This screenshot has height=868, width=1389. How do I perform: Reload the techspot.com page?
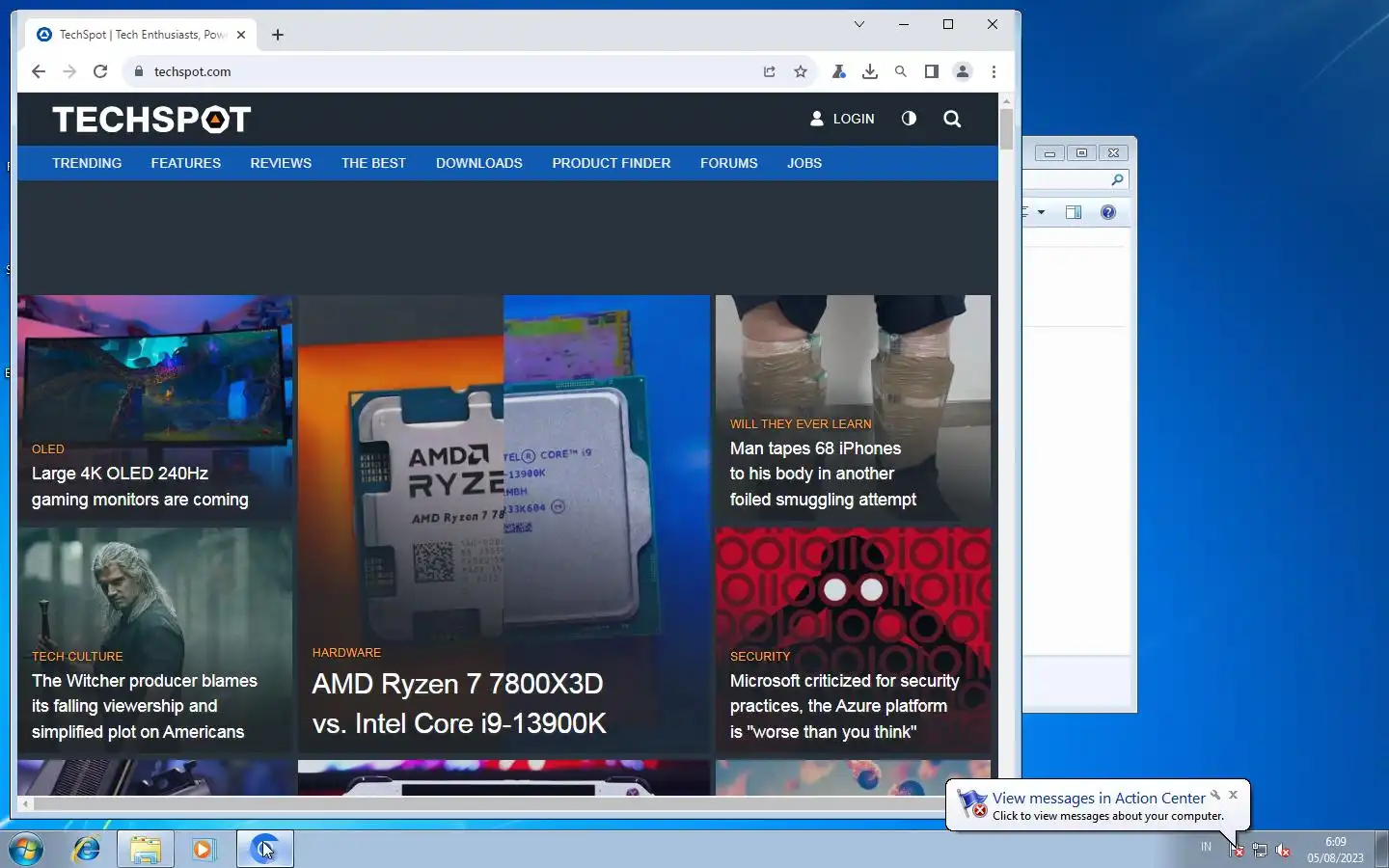[x=100, y=71]
